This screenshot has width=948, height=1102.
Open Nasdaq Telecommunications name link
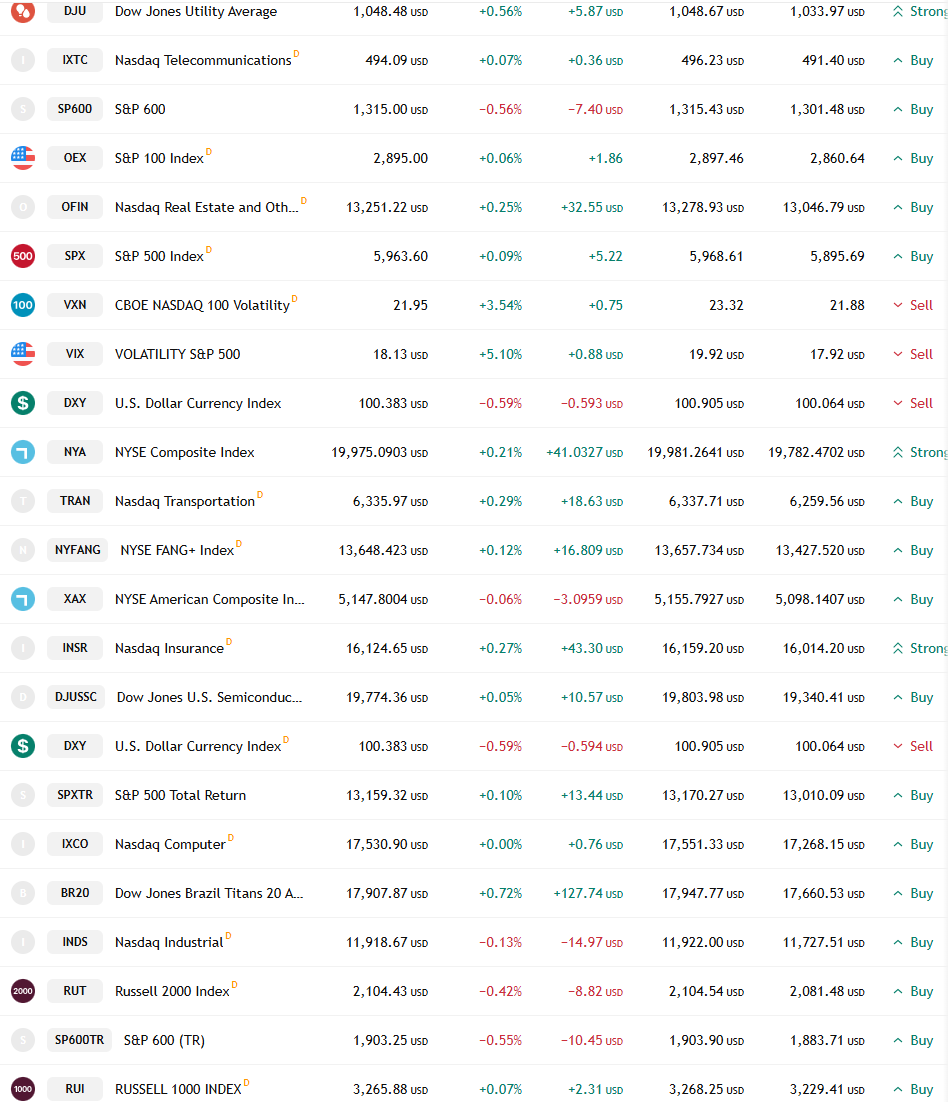click(203, 60)
